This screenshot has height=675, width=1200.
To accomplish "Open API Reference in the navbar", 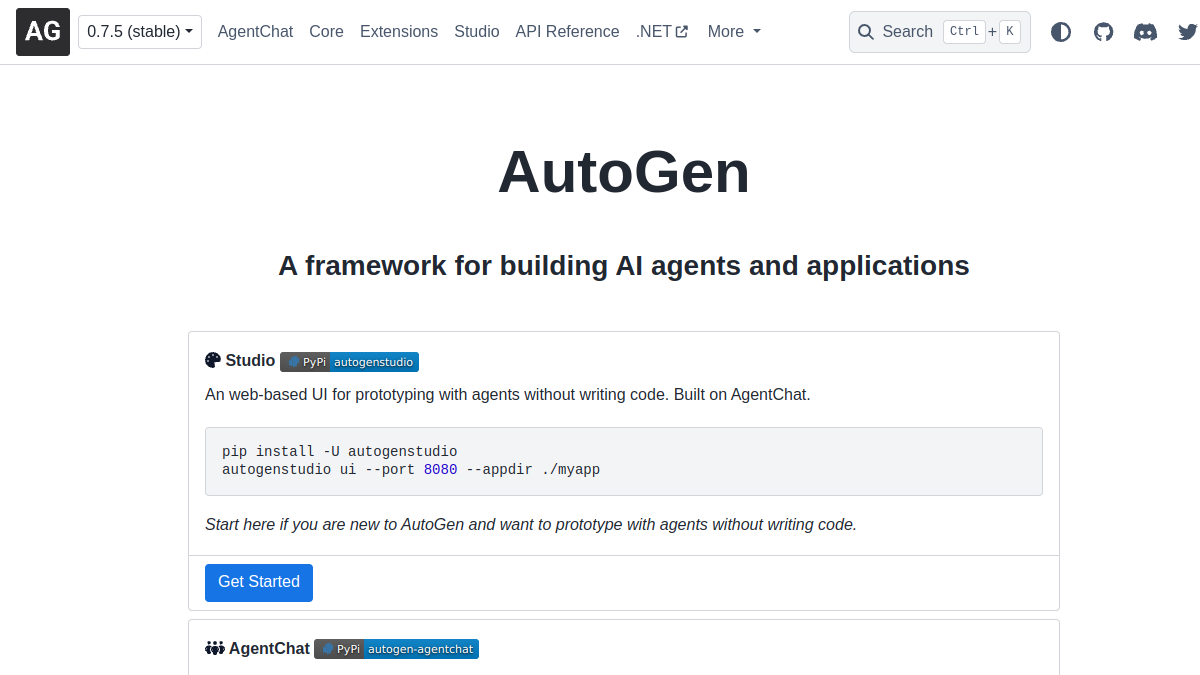I will (x=567, y=32).
